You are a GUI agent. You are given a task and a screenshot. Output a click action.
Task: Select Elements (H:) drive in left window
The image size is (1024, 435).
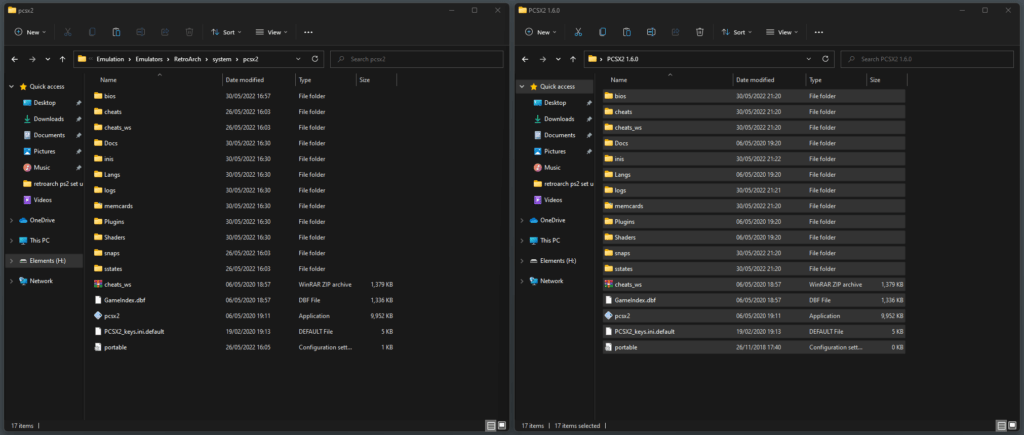tap(44, 261)
